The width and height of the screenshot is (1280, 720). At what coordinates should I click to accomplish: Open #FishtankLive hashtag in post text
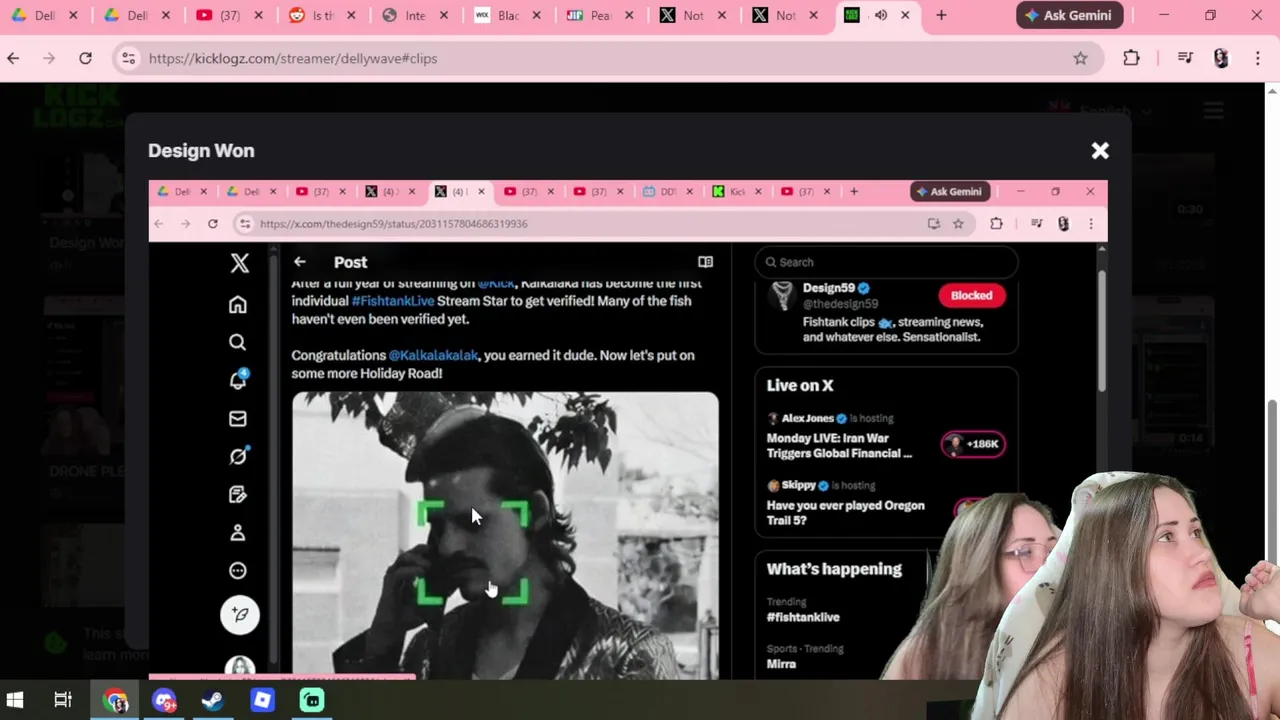point(393,301)
